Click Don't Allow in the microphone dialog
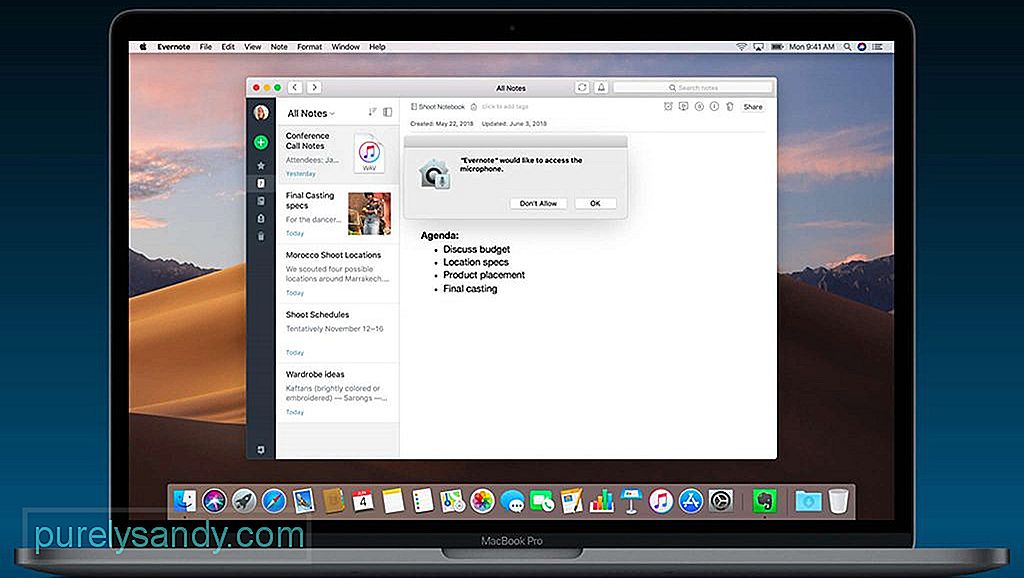Screen dimensions: 1024x578 [538, 203]
